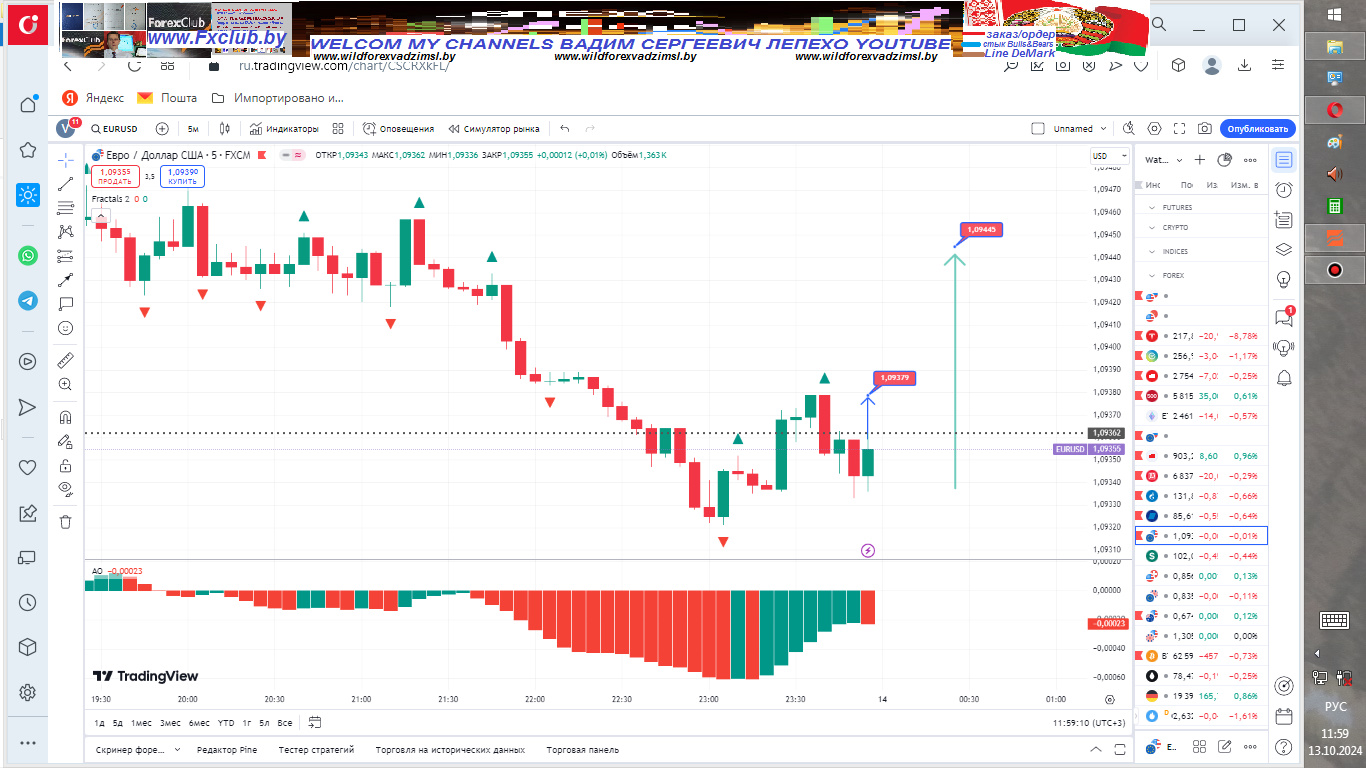Open the notifications bell panel
The width and height of the screenshot is (1366, 768).
click(1284, 377)
